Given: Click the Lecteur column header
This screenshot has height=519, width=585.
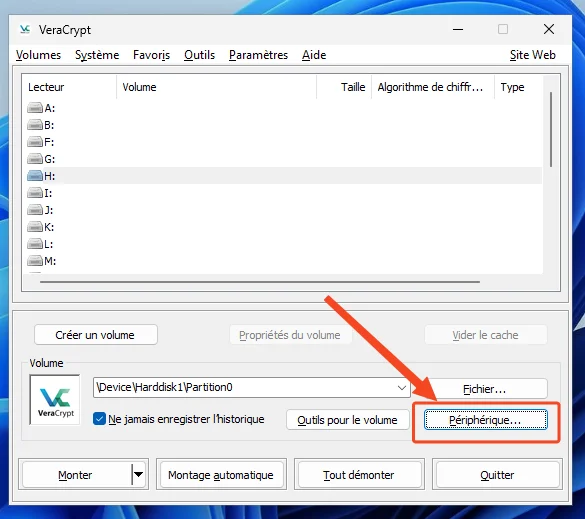Looking at the screenshot, I should 69,87.
